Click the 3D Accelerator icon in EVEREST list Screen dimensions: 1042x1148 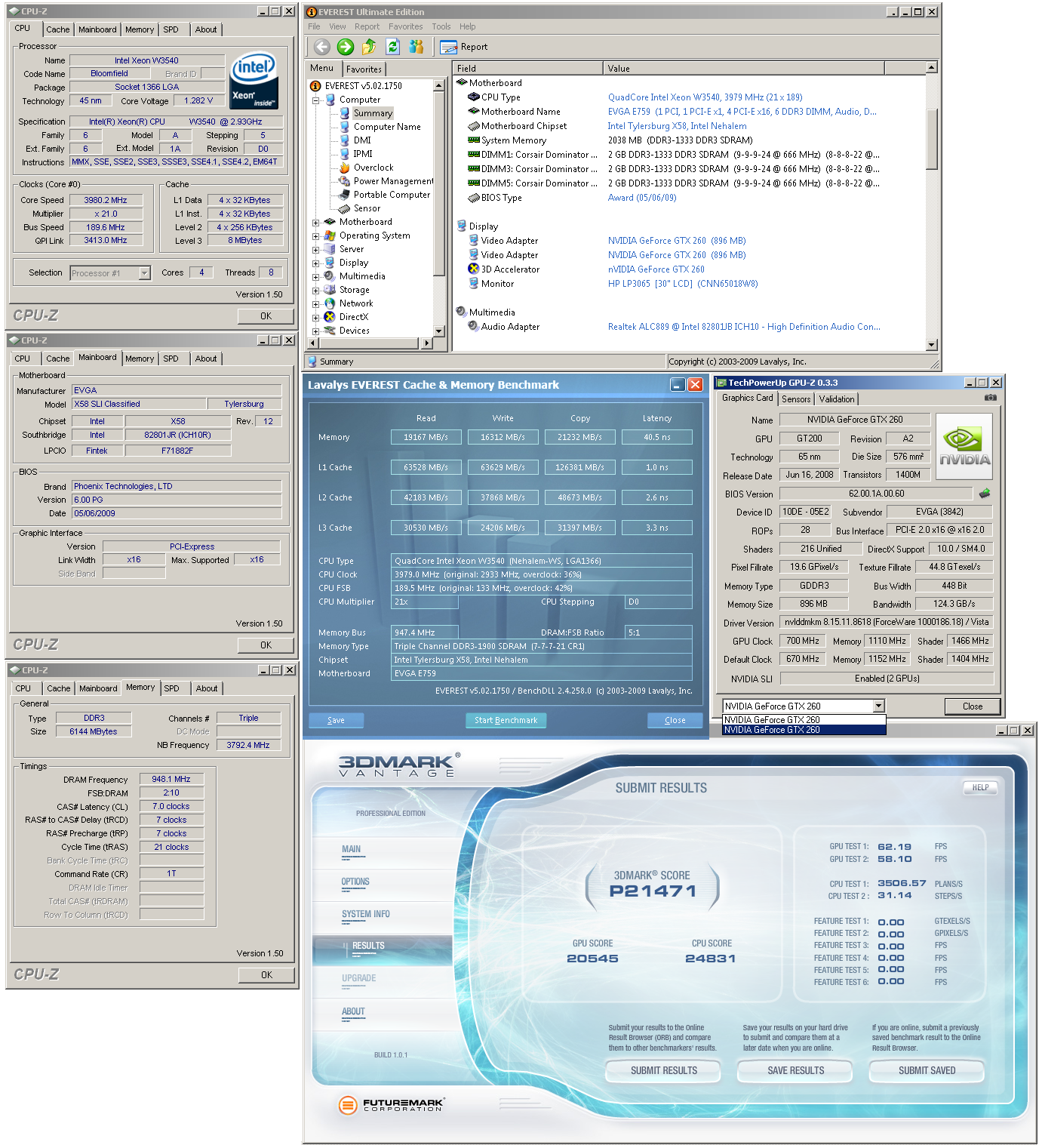(474, 269)
